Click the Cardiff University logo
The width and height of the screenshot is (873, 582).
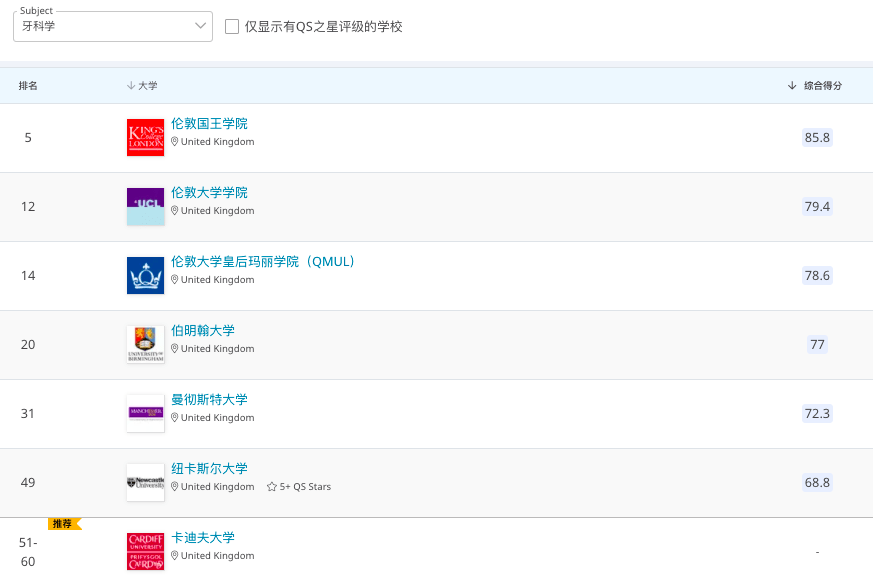point(145,551)
